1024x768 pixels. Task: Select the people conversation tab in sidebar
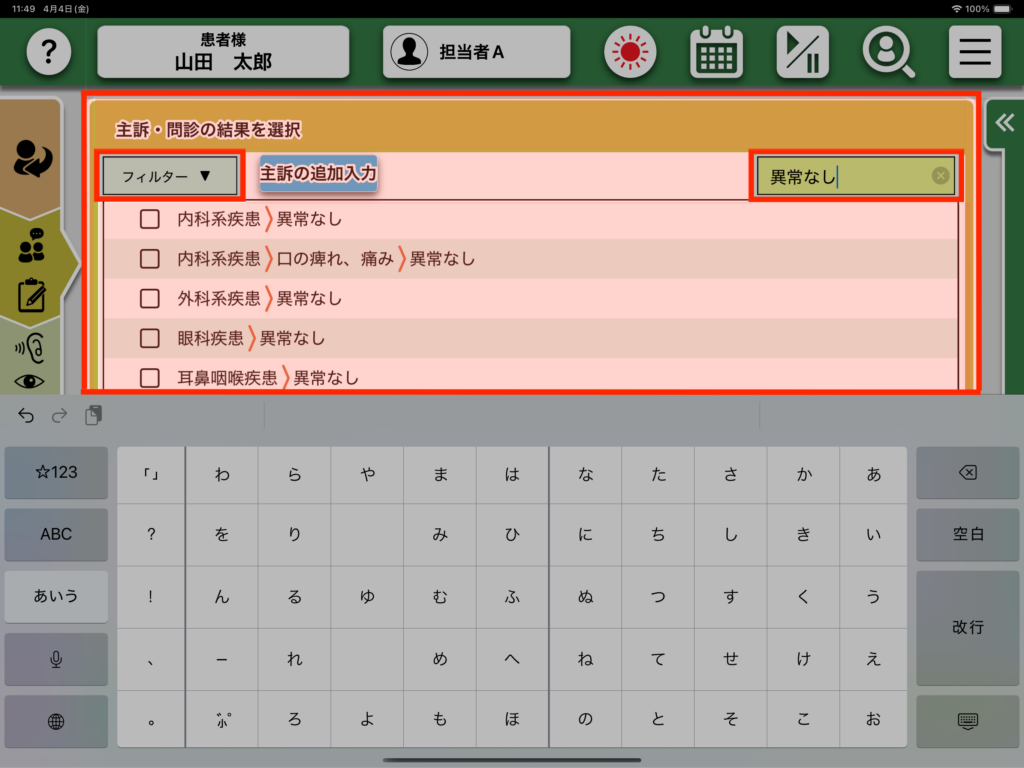[32, 246]
